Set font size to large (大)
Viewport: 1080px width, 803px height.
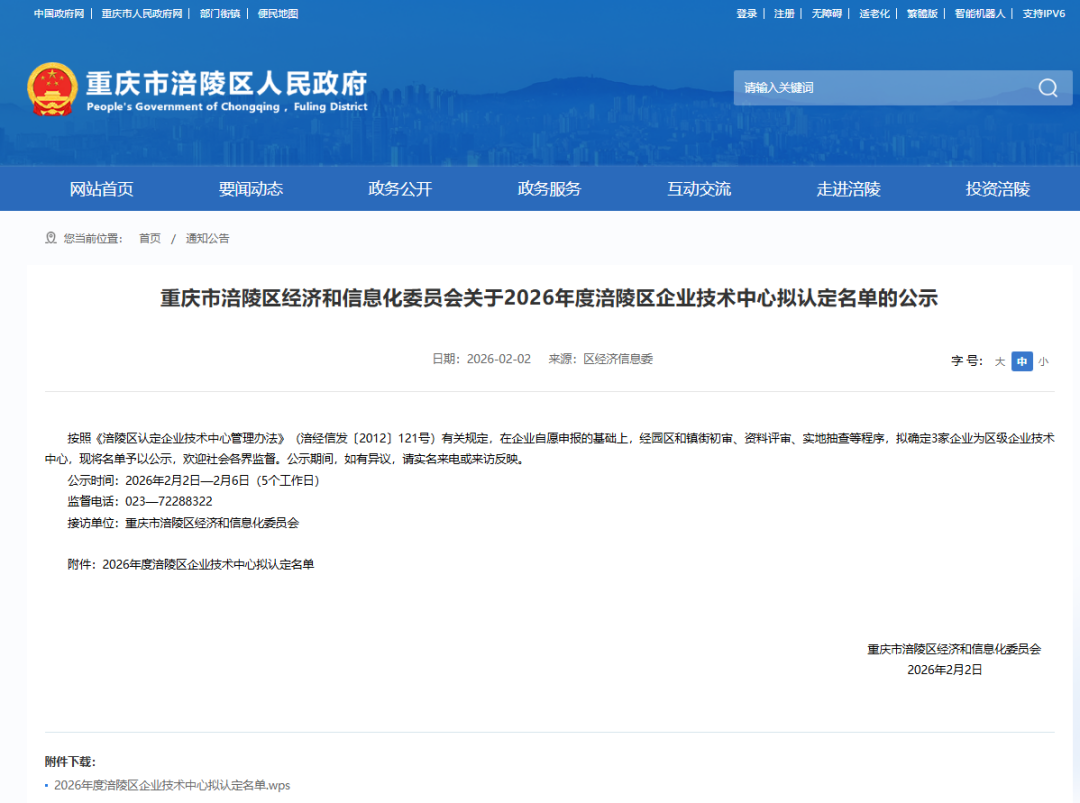(x=999, y=362)
